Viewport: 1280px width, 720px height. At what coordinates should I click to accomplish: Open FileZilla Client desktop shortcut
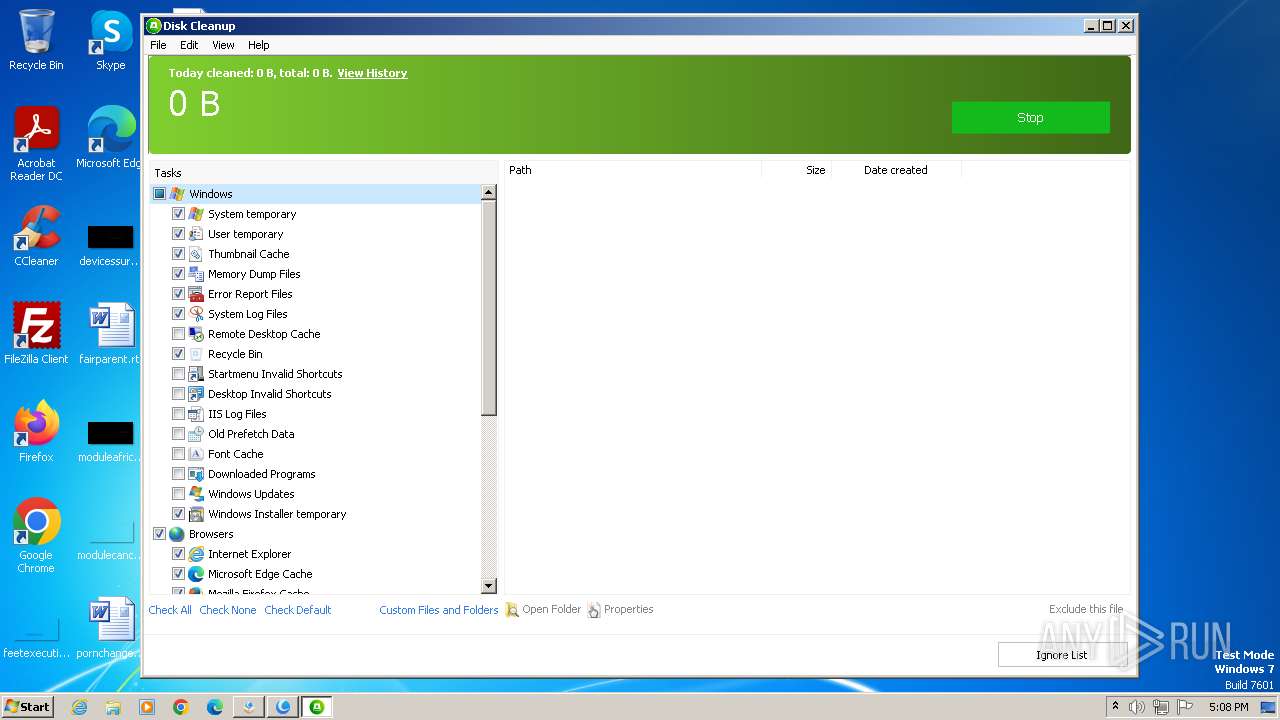36,334
